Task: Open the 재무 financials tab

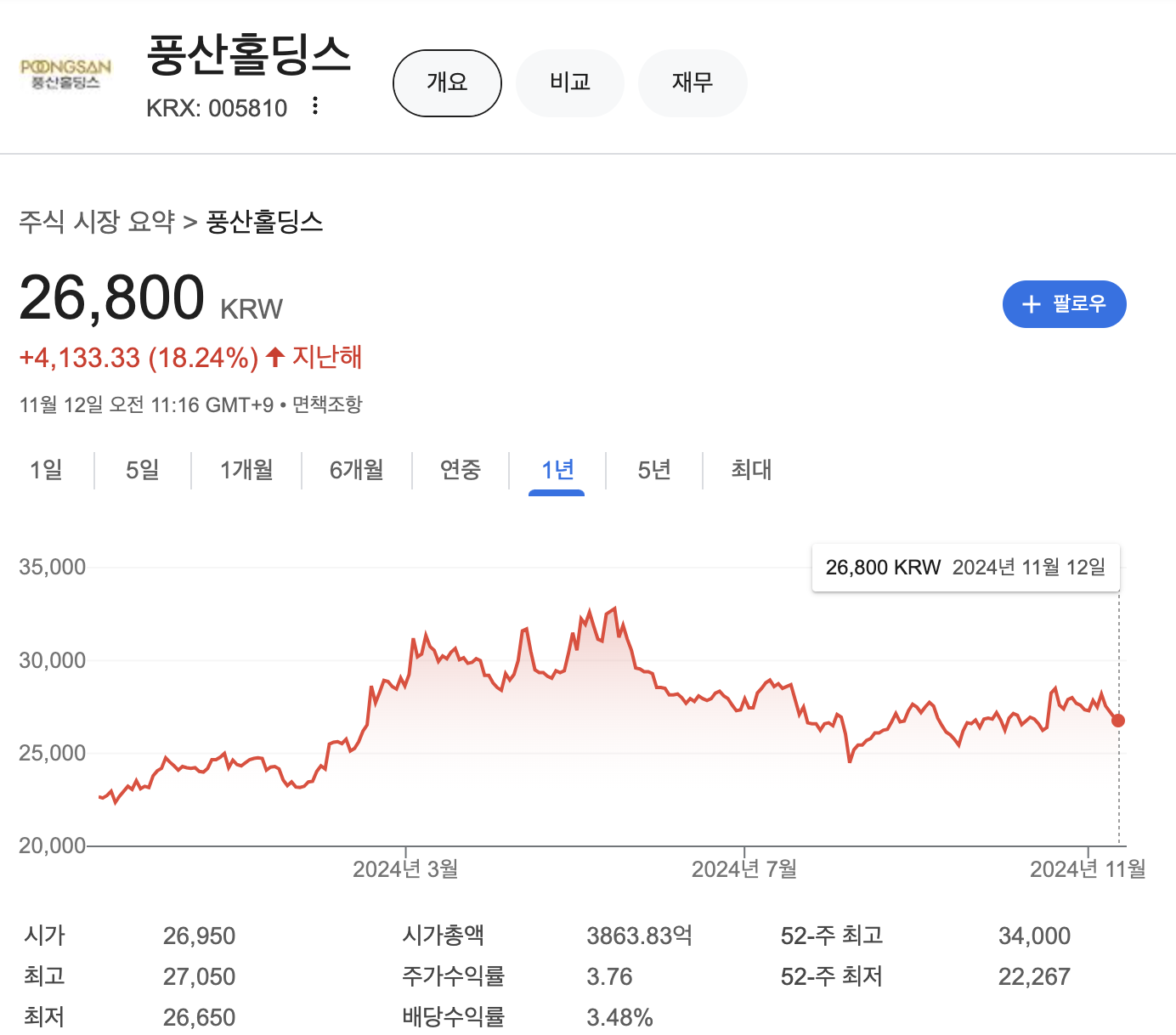Action: pyautogui.click(x=693, y=82)
